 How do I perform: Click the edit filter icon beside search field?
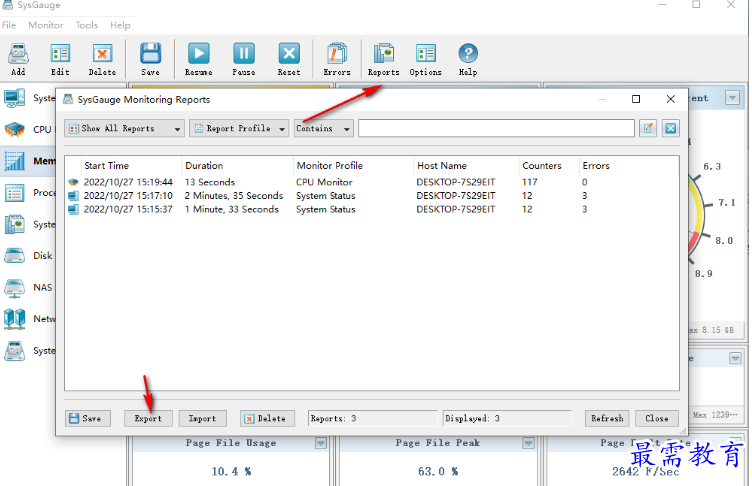pyautogui.click(x=648, y=128)
